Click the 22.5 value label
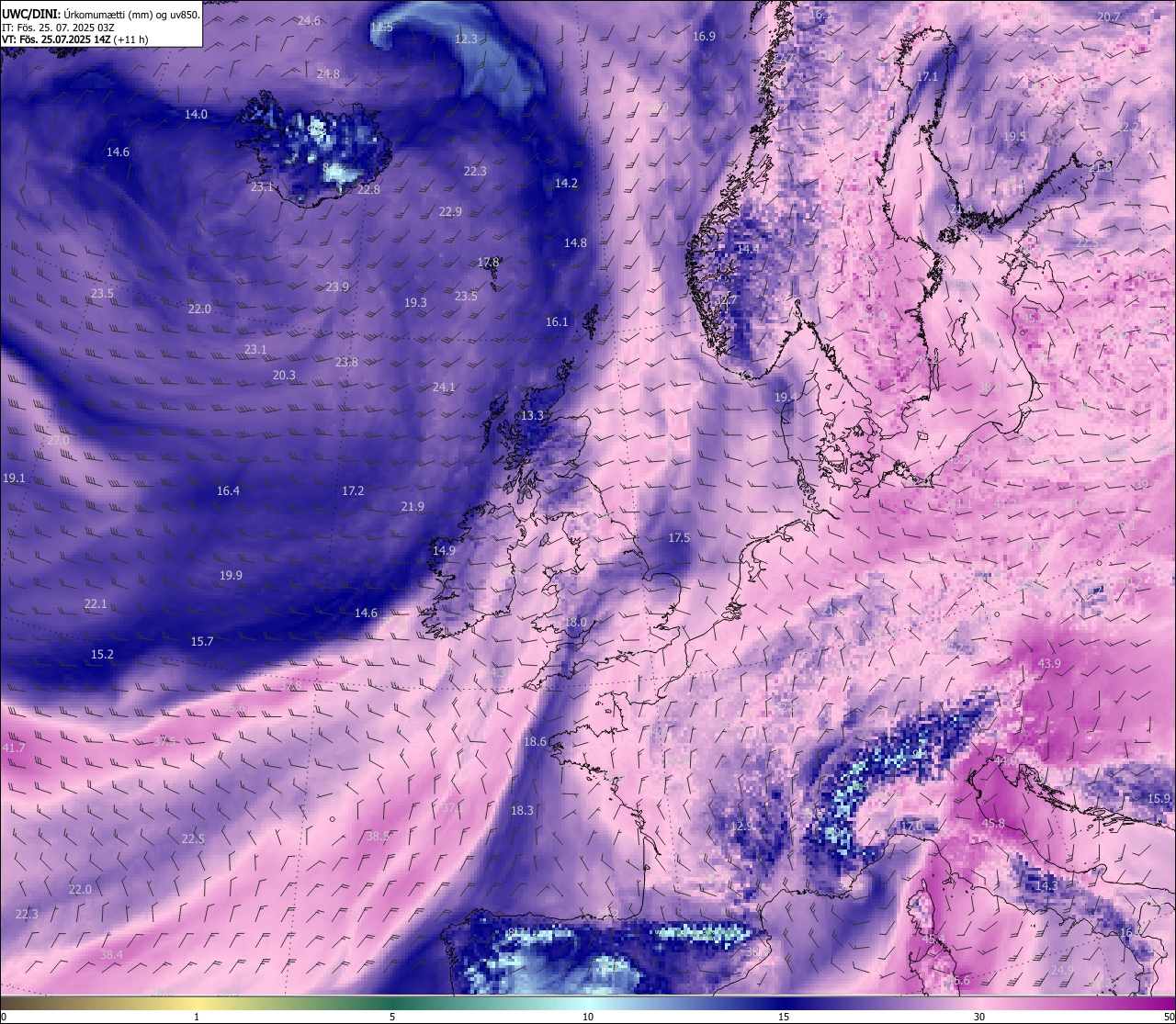 pos(193,838)
